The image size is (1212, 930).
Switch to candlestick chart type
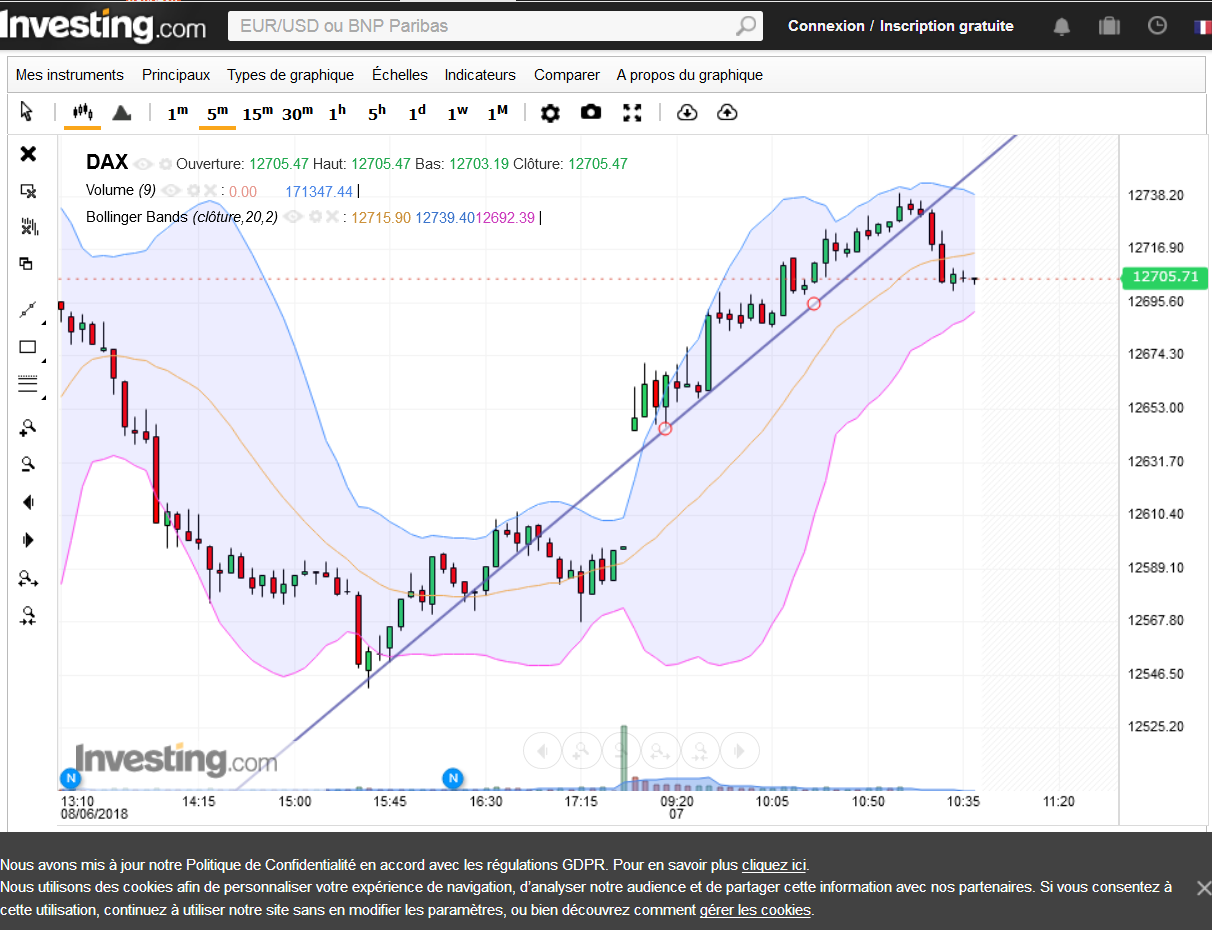(83, 111)
